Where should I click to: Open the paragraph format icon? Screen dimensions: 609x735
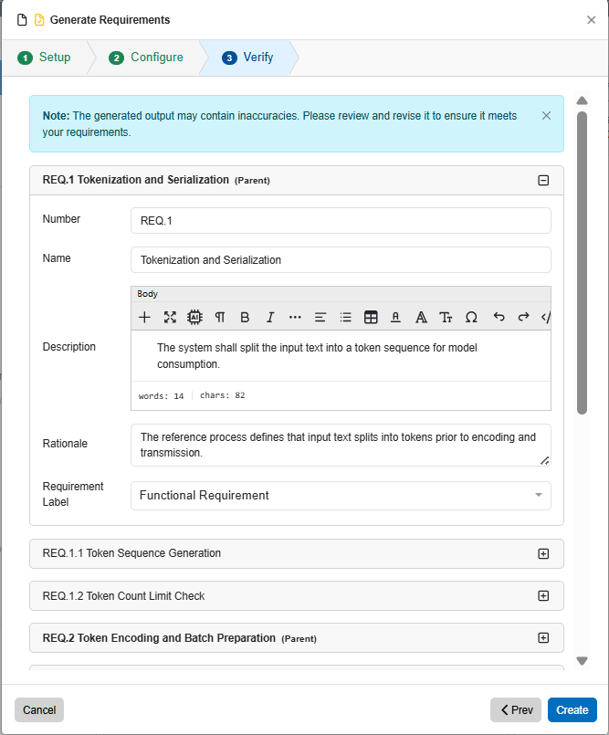tap(220, 317)
